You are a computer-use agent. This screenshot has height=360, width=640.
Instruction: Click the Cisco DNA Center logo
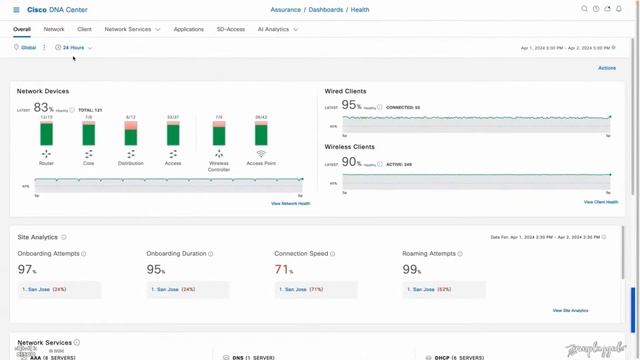point(57,10)
